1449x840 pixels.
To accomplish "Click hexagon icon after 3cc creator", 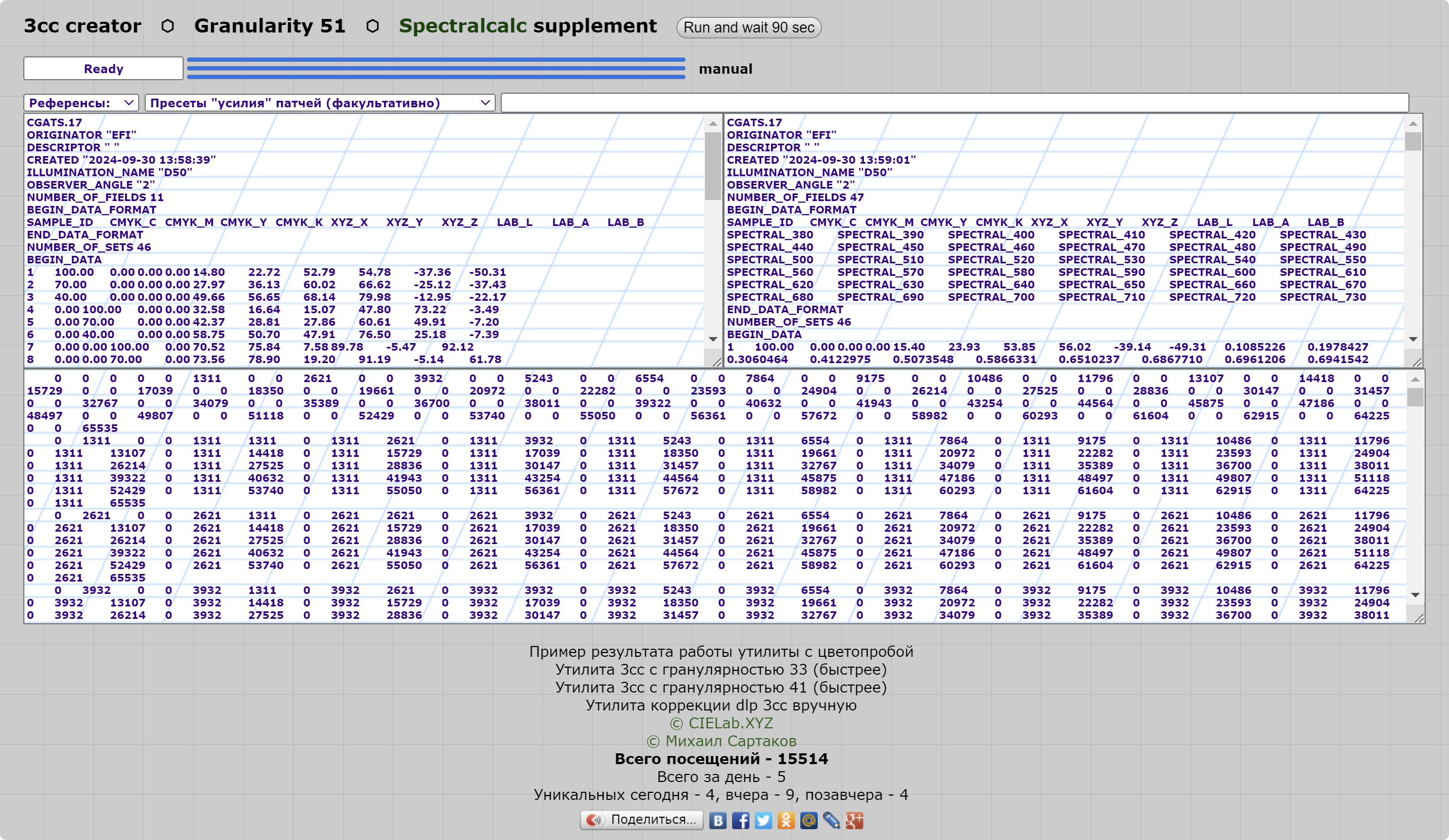I will pyautogui.click(x=167, y=27).
